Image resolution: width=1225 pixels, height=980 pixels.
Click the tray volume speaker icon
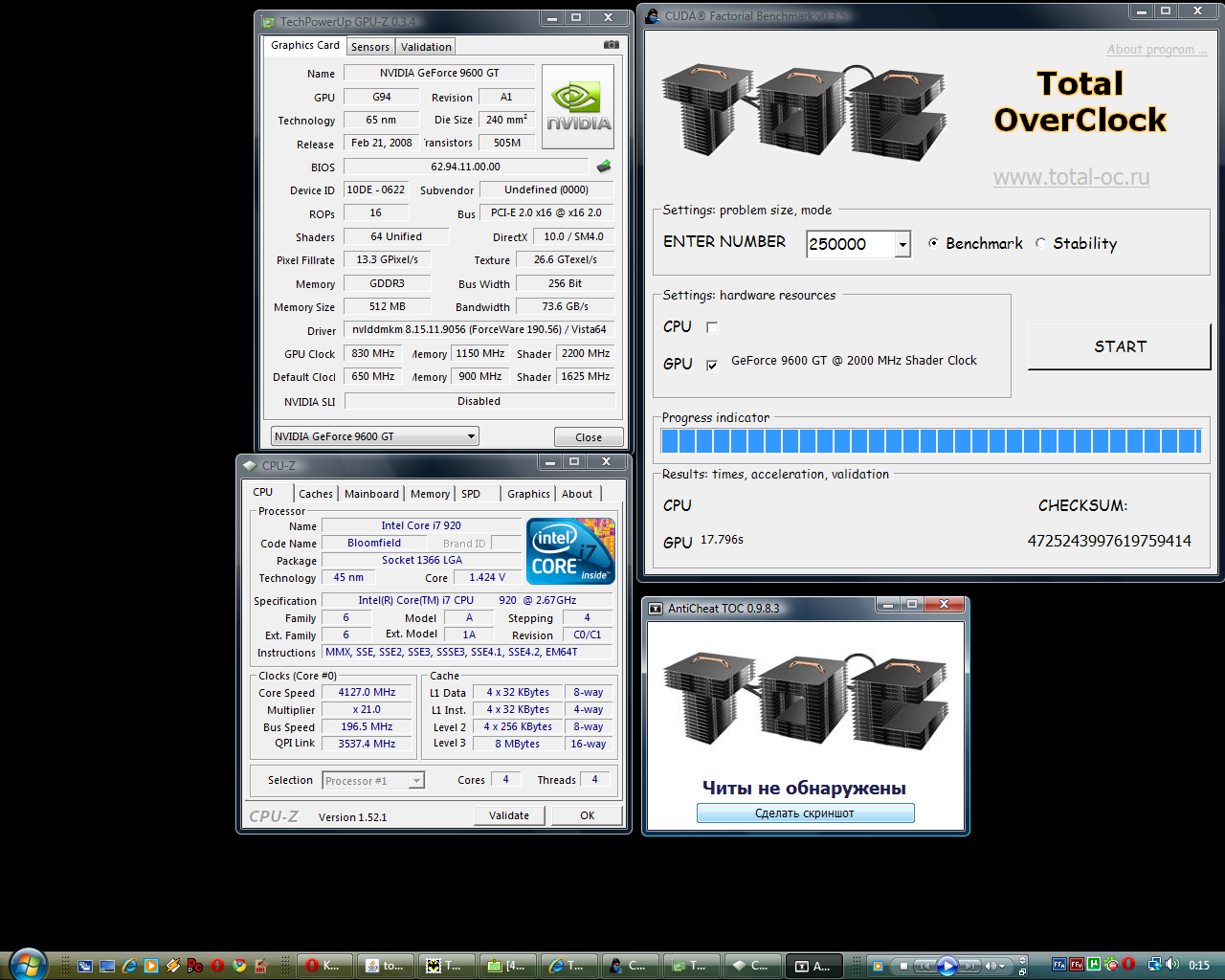pos(1172,965)
